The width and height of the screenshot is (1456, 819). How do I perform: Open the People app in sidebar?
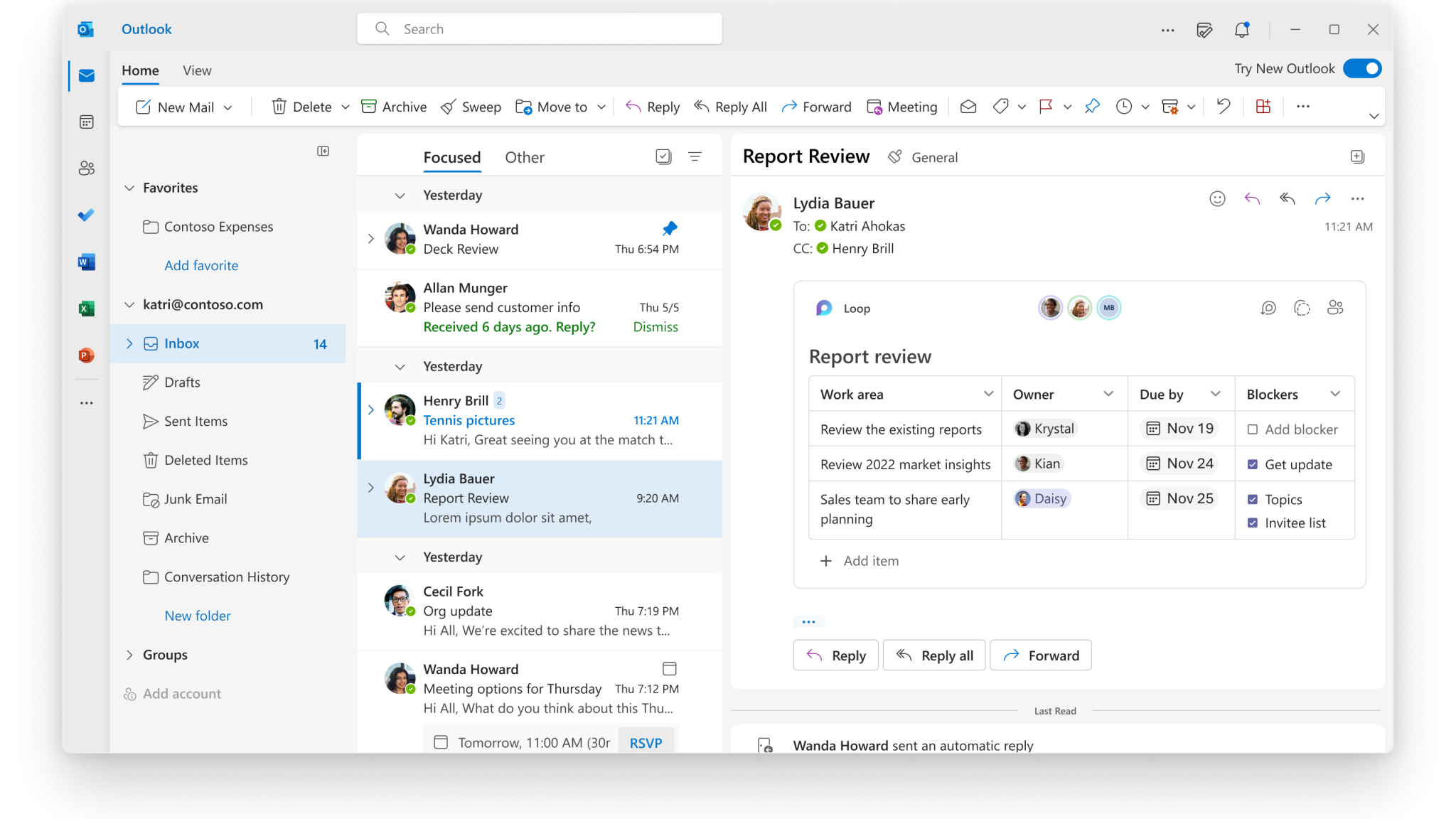[87, 168]
